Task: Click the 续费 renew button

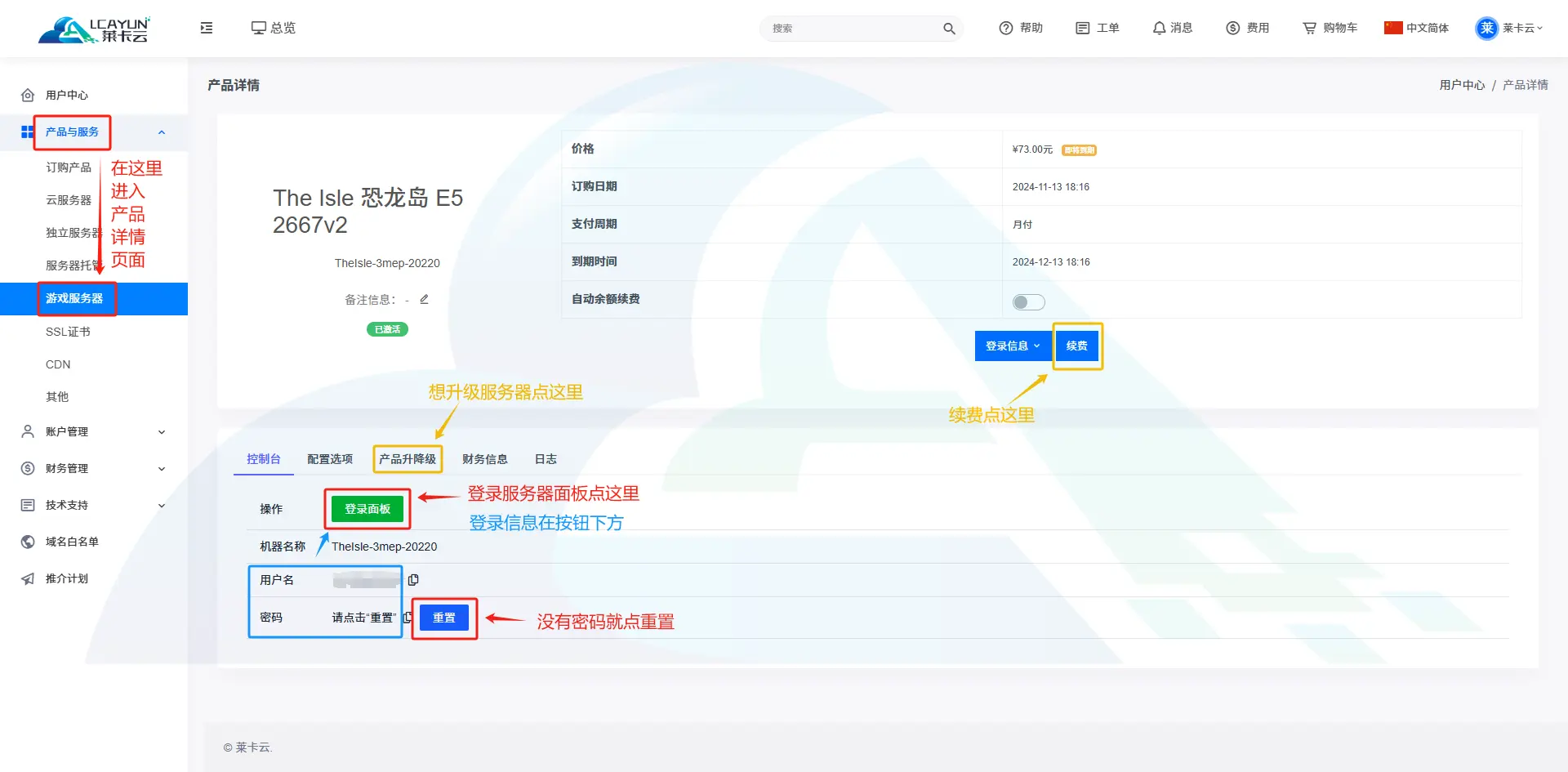Action: coord(1077,346)
